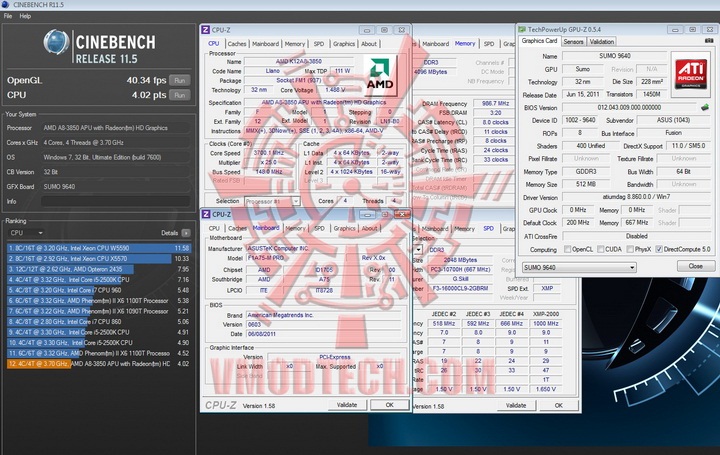Click OK in CPU-Z SPD window
720x455 pixels.
[x=558, y=405]
